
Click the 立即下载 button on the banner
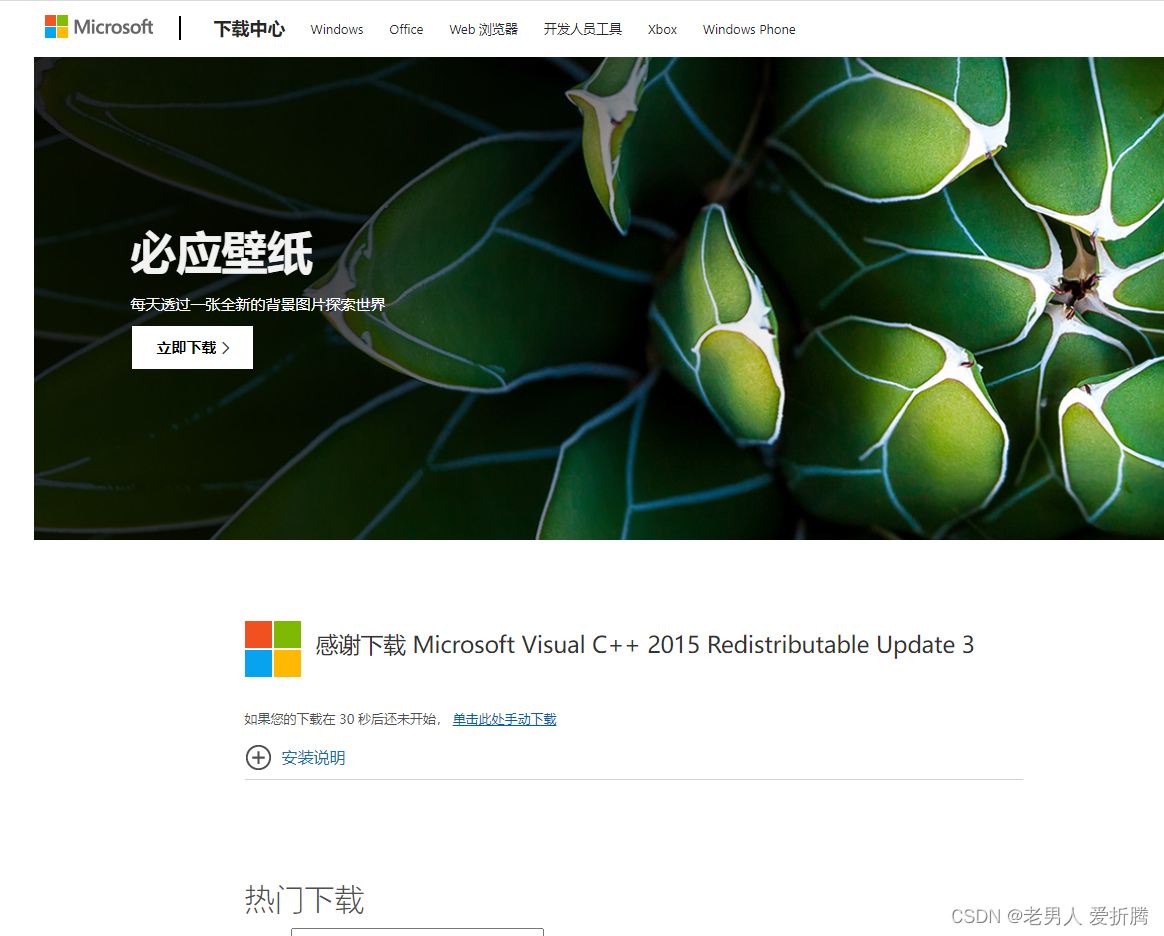192,347
